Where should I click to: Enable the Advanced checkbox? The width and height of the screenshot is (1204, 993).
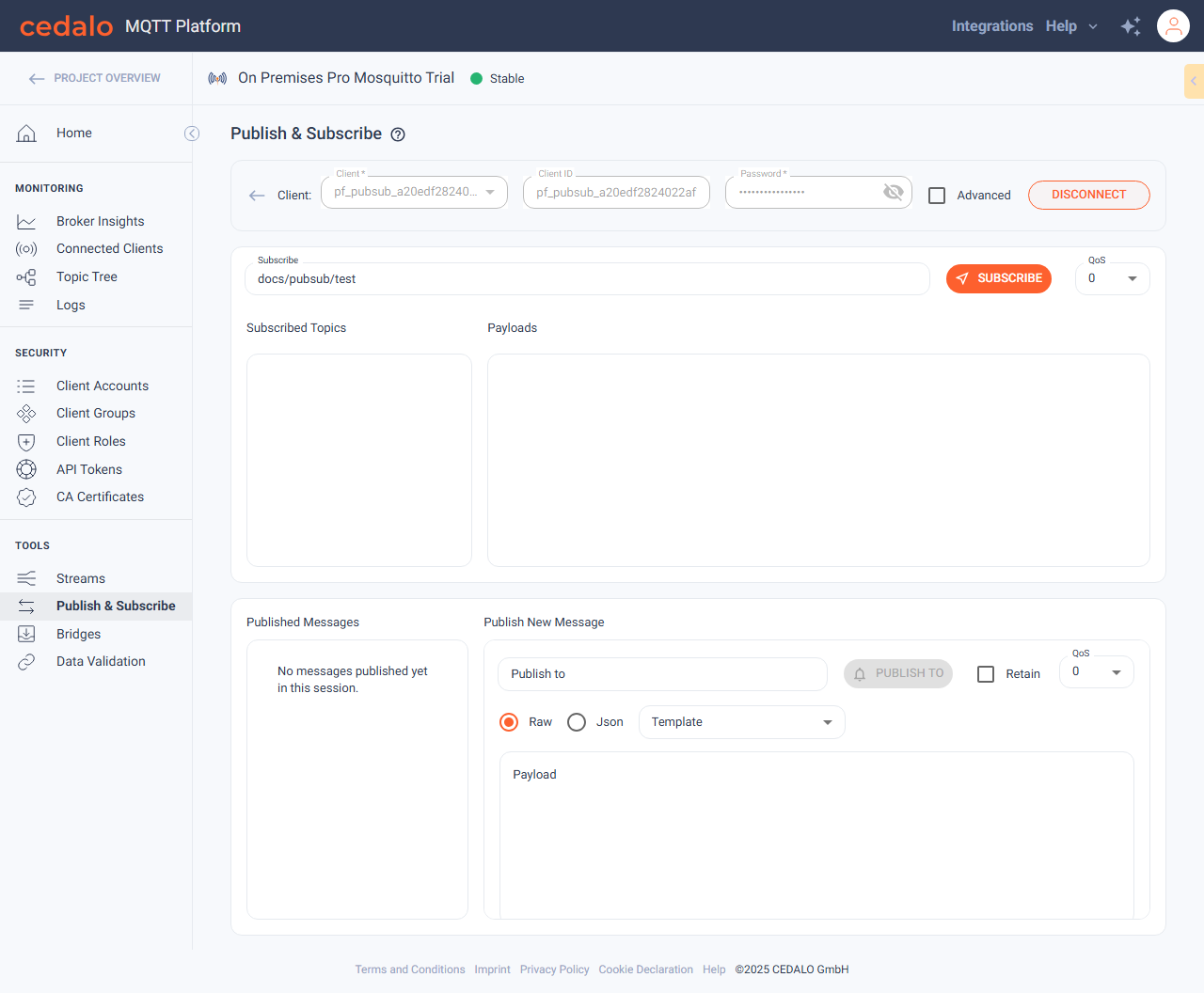937,196
